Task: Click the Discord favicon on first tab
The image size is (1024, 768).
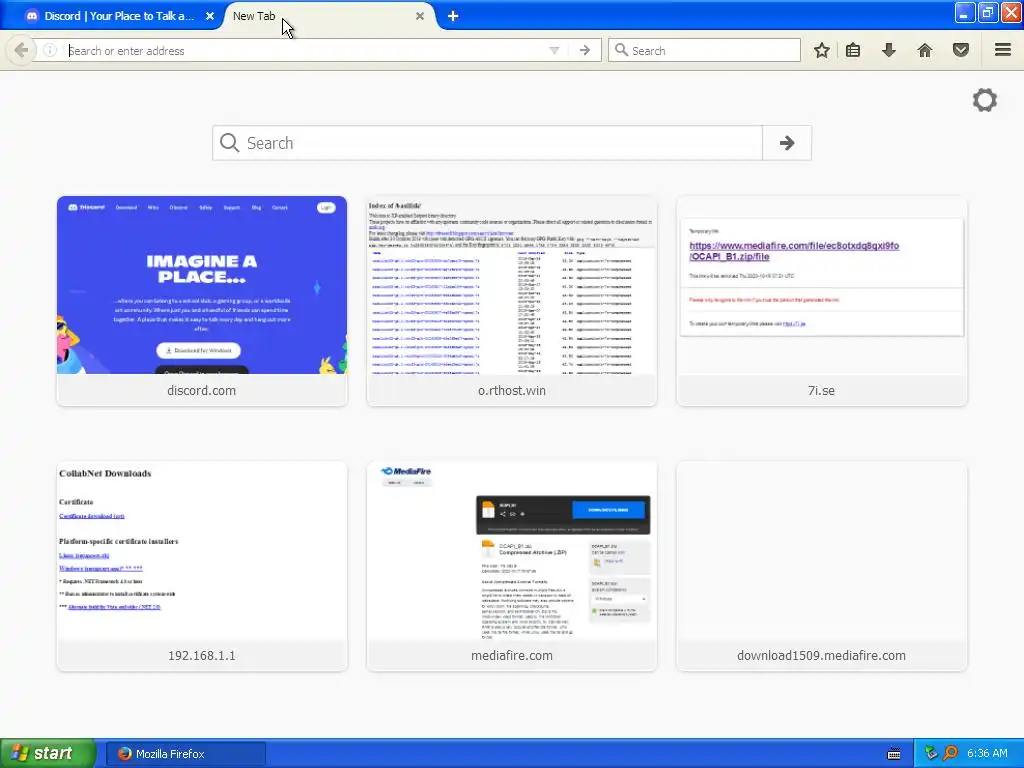Action: coord(31,16)
